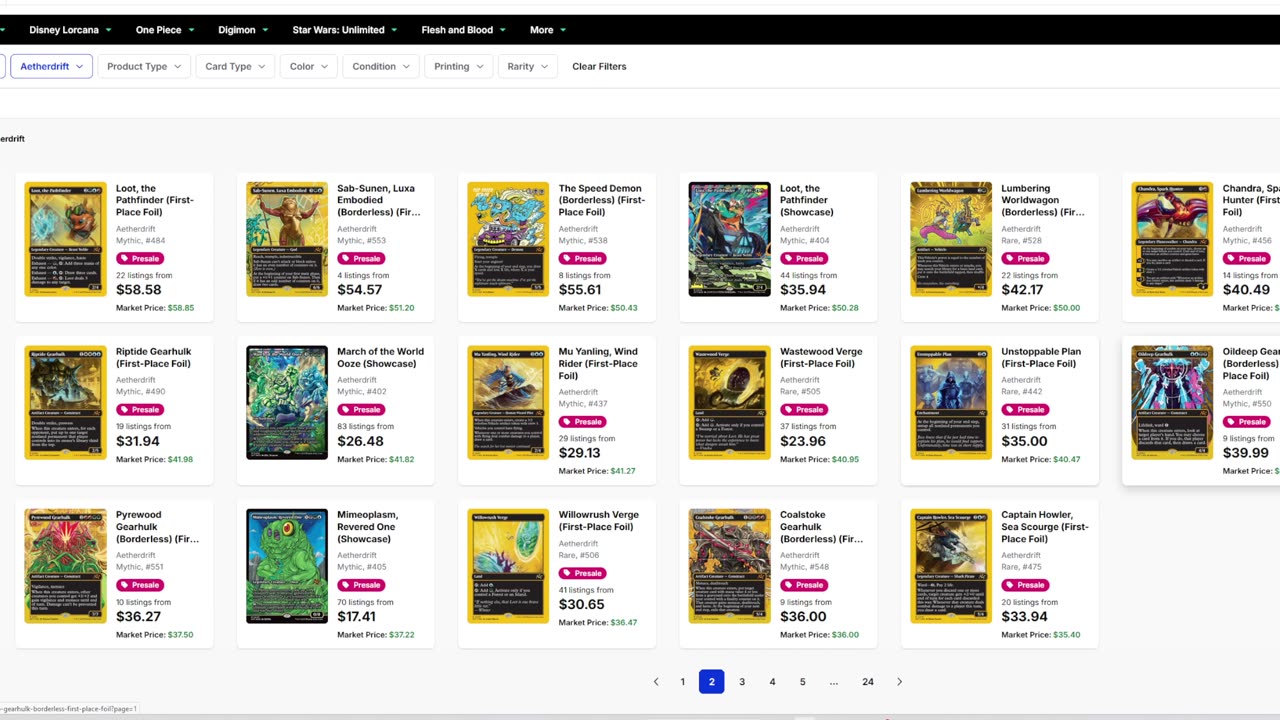Click the $30.65 Willowrush Verge price
This screenshot has height=720, width=1280.
582,605
